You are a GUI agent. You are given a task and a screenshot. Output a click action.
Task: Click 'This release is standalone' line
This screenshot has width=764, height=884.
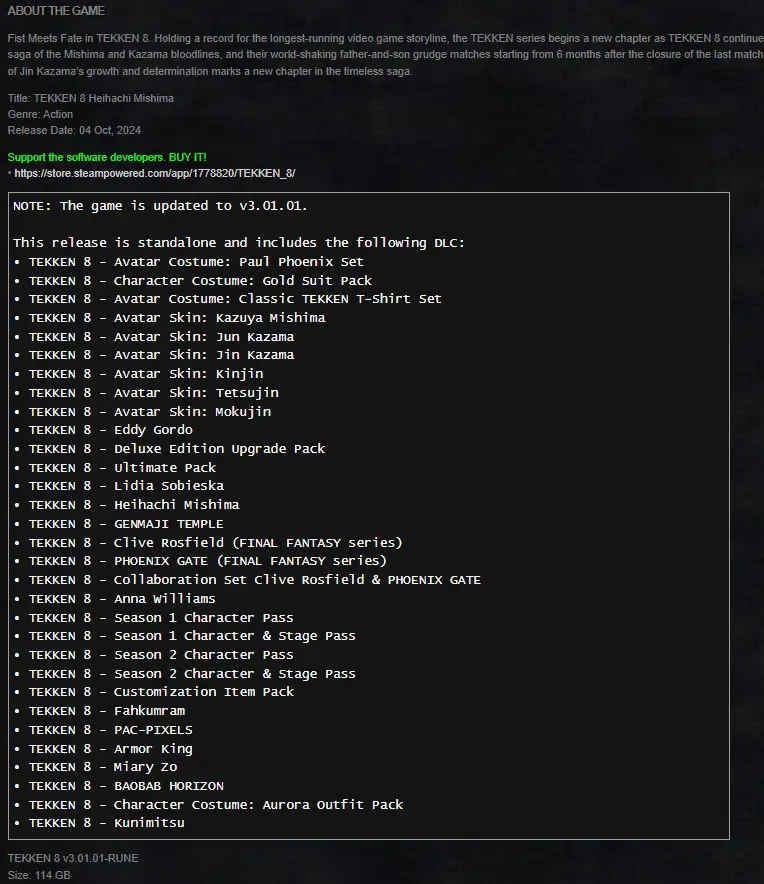pyautogui.click(x=239, y=242)
